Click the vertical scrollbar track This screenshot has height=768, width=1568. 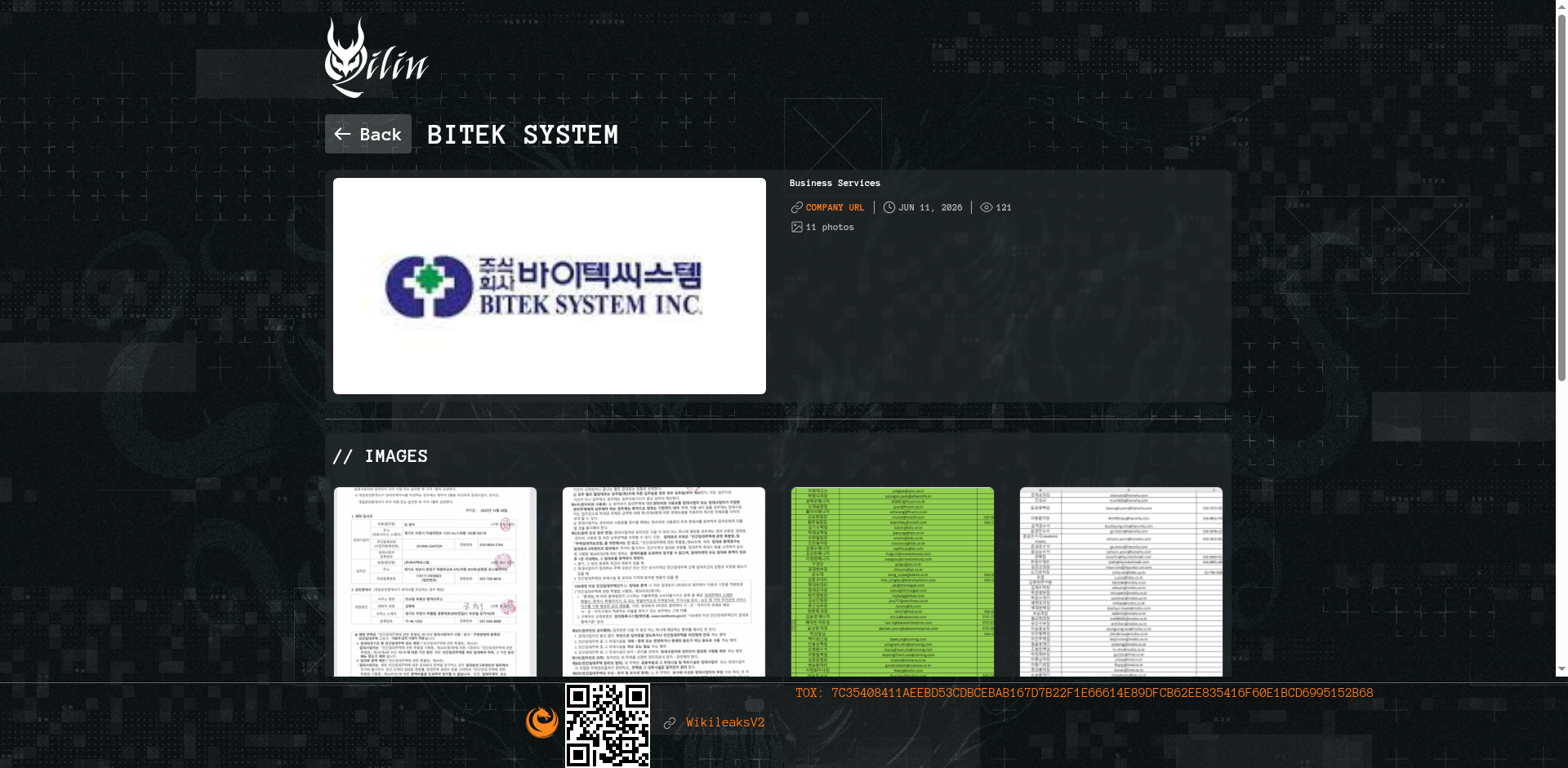coord(1561,490)
